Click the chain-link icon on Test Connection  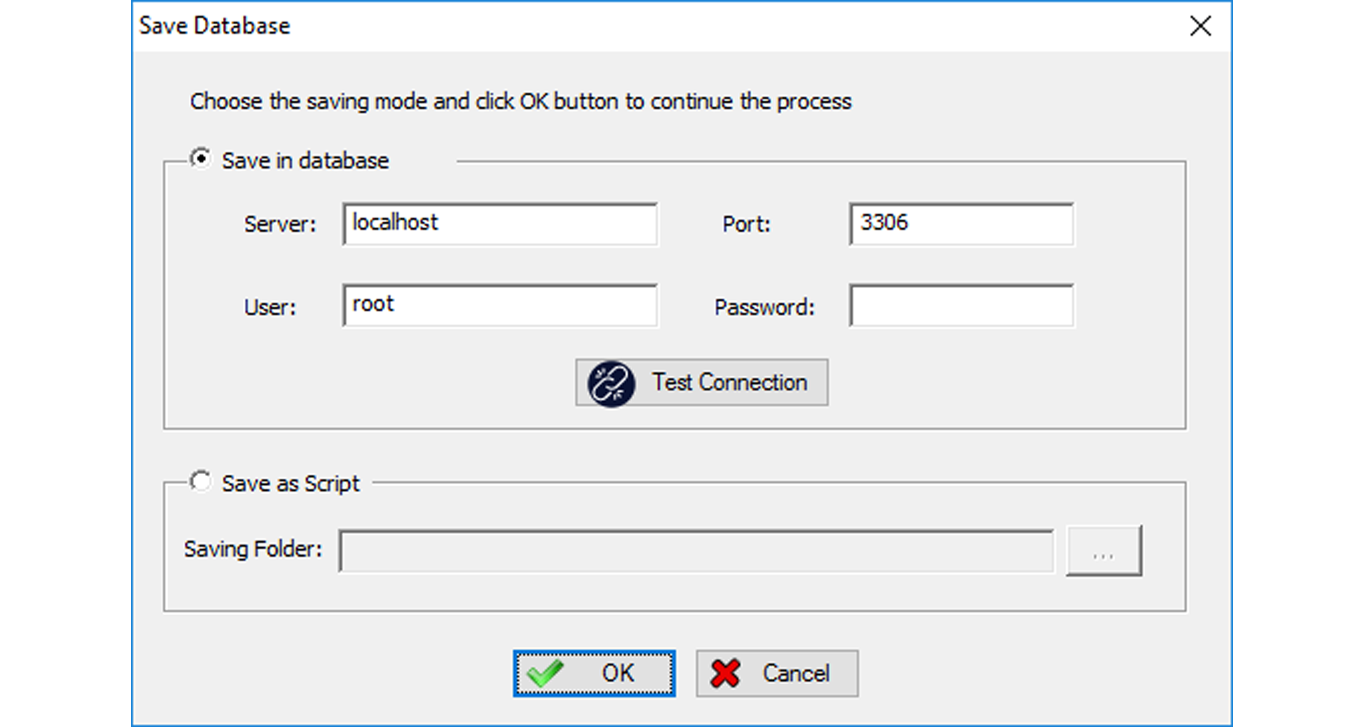611,383
